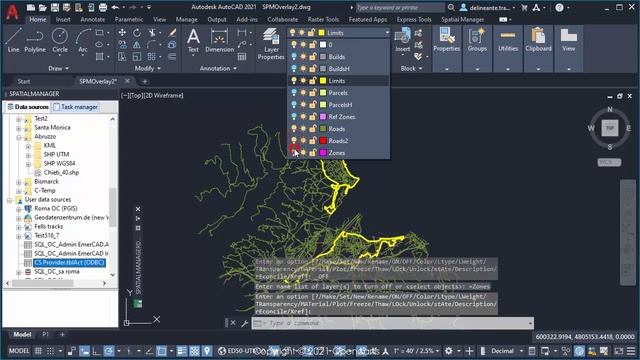Viewport: 640px width, 360px height.
Task: Select the Model layout tab
Action: coord(22,334)
